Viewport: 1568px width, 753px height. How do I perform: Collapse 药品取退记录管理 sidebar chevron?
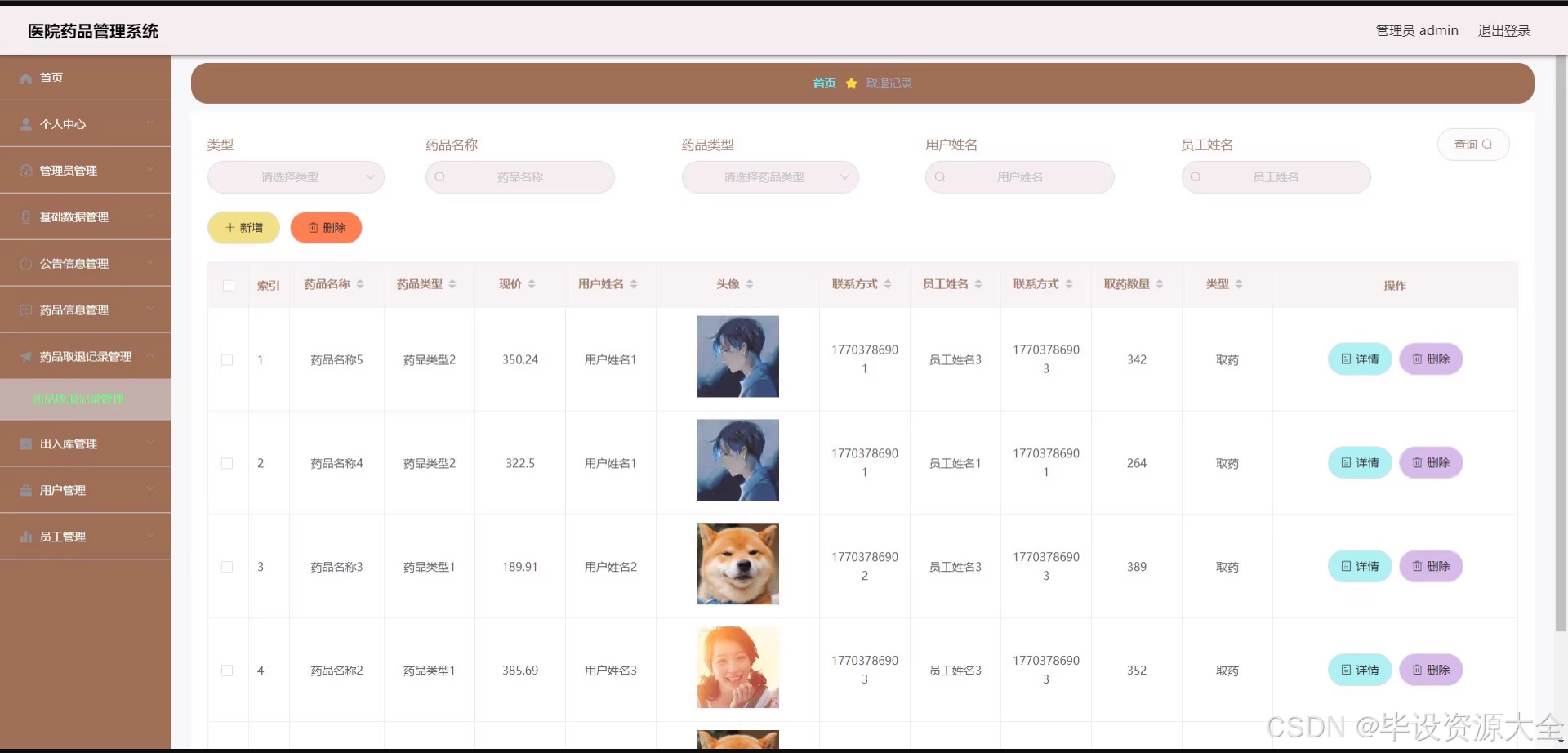pyautogui.click(x=150, y=356)
